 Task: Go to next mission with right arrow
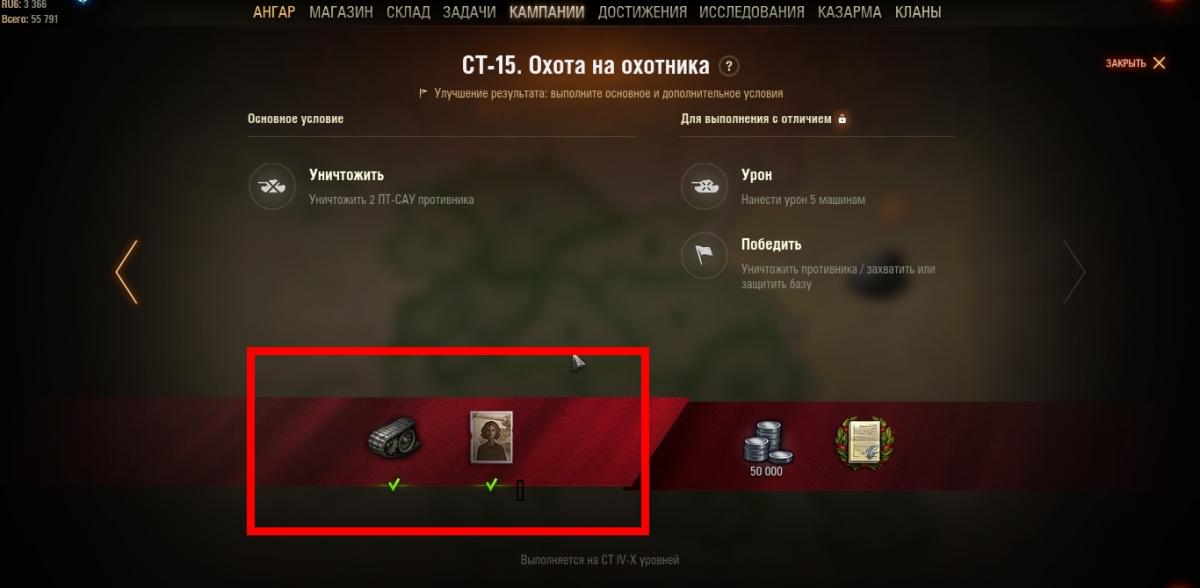(1074, 272)
